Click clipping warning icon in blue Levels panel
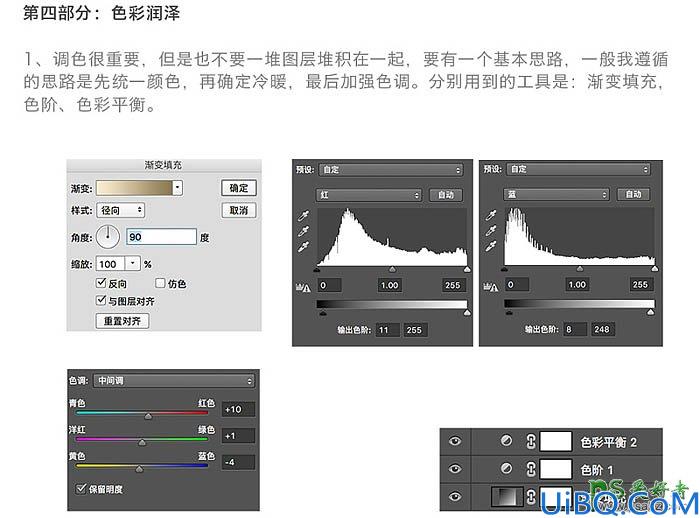700x518 pixels. click(491, 287)
